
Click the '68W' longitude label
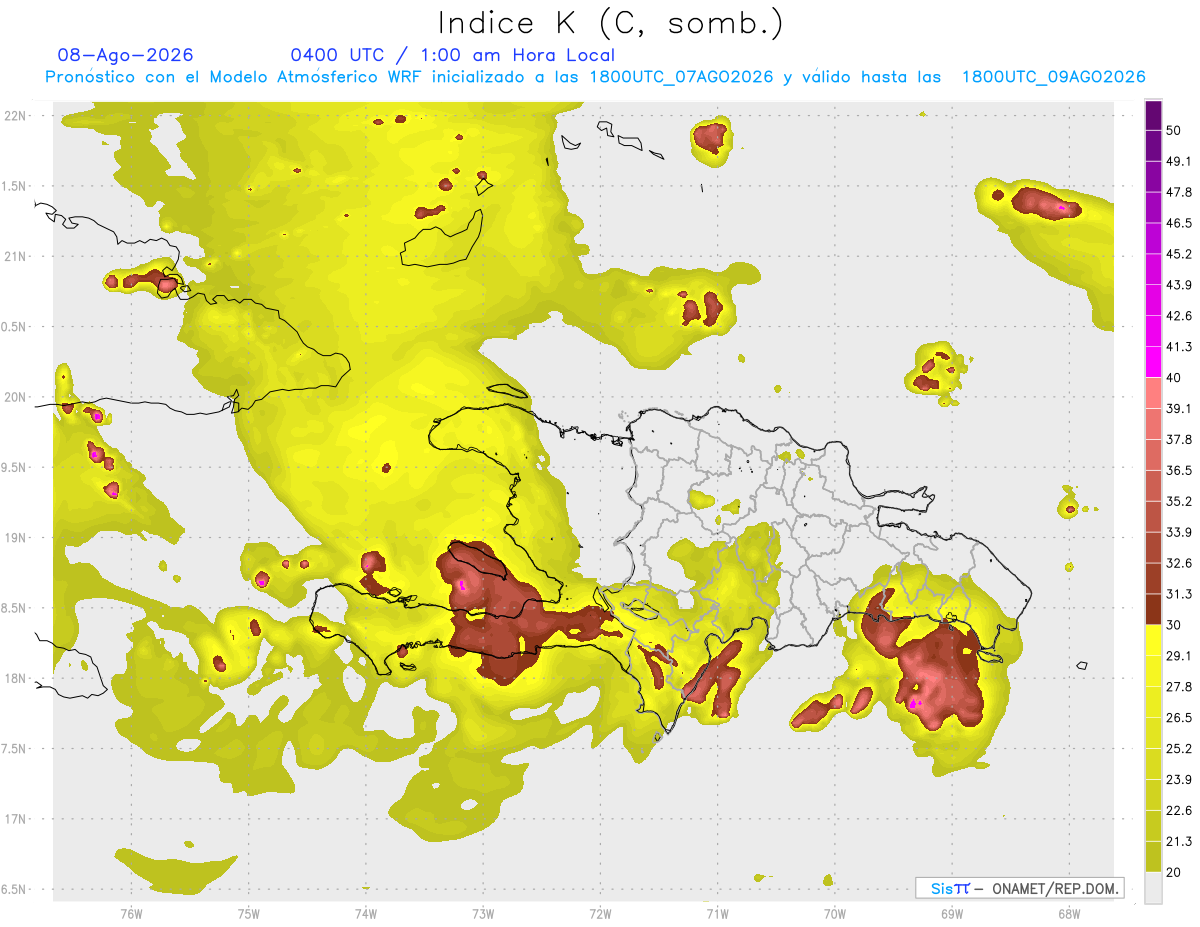pyautogui.click(x=1069, y=913)
